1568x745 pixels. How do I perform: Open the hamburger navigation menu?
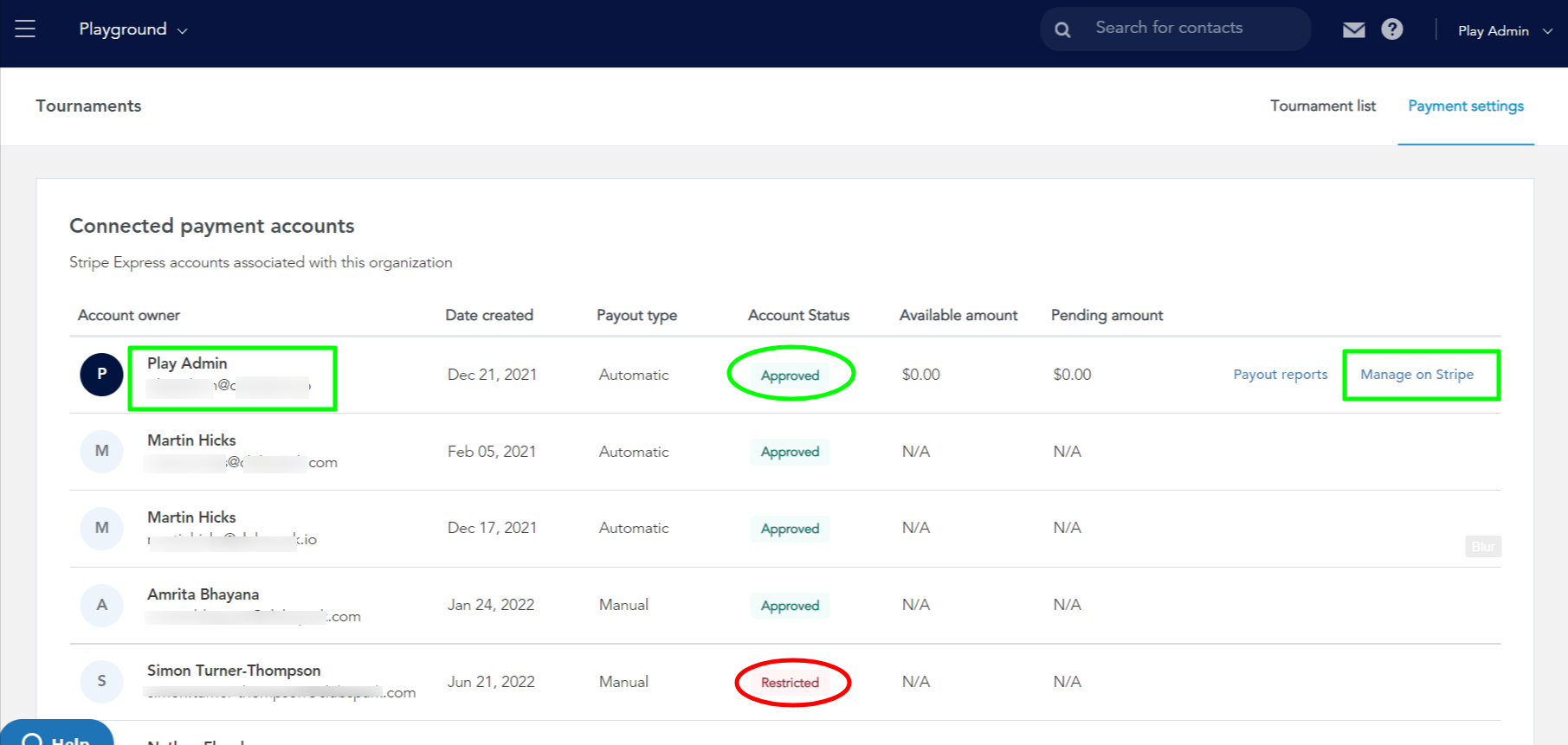point(25,29)
